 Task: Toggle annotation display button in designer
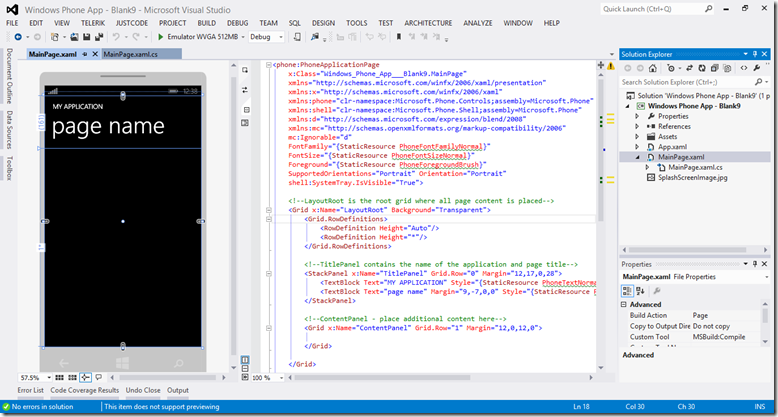pyautogui.click(x=98, y=378)
